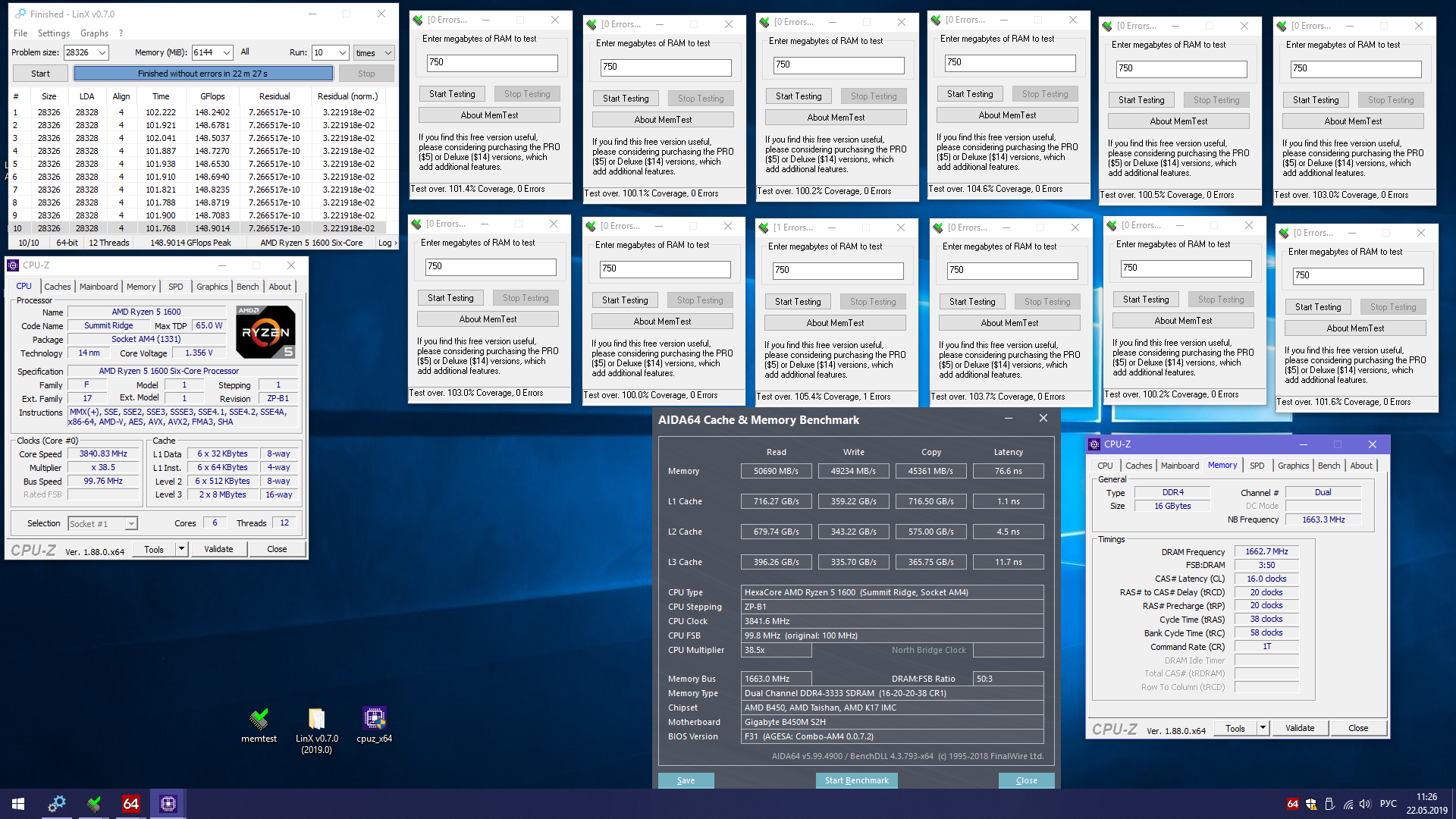Click the 750 megabytes field in top-left MemTest
This screenshot has height=819, width=1456.
tap(491, 63)
